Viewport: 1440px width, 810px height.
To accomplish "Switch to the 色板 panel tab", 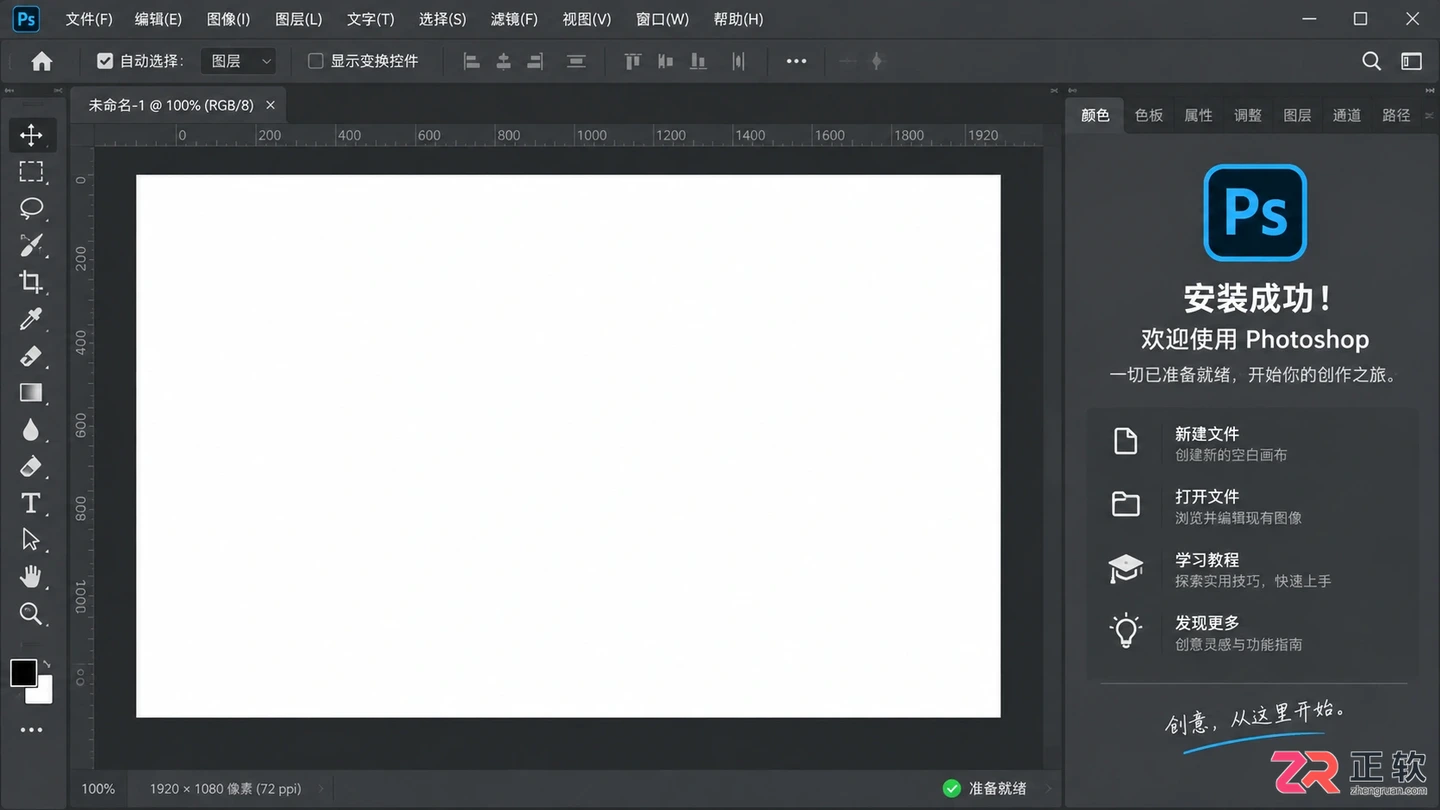I will point(1149,115).
